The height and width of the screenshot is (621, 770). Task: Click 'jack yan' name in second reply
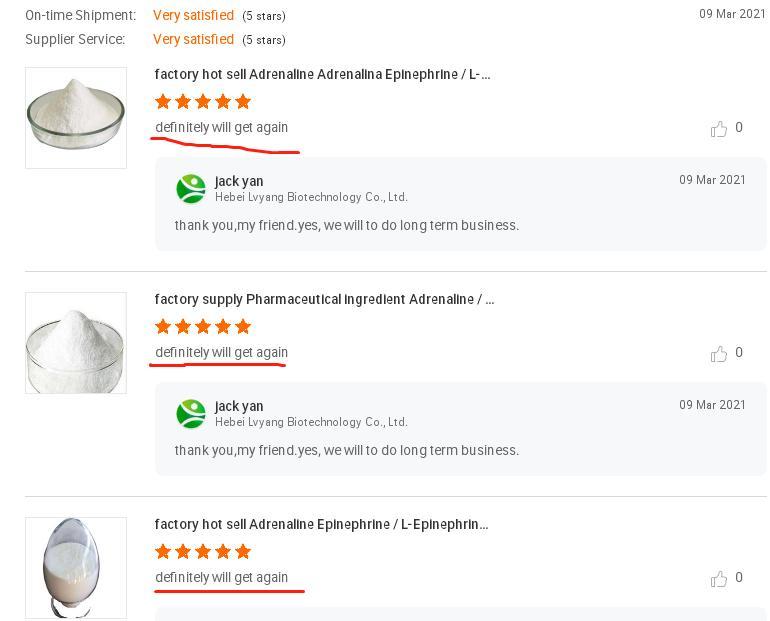239,406
